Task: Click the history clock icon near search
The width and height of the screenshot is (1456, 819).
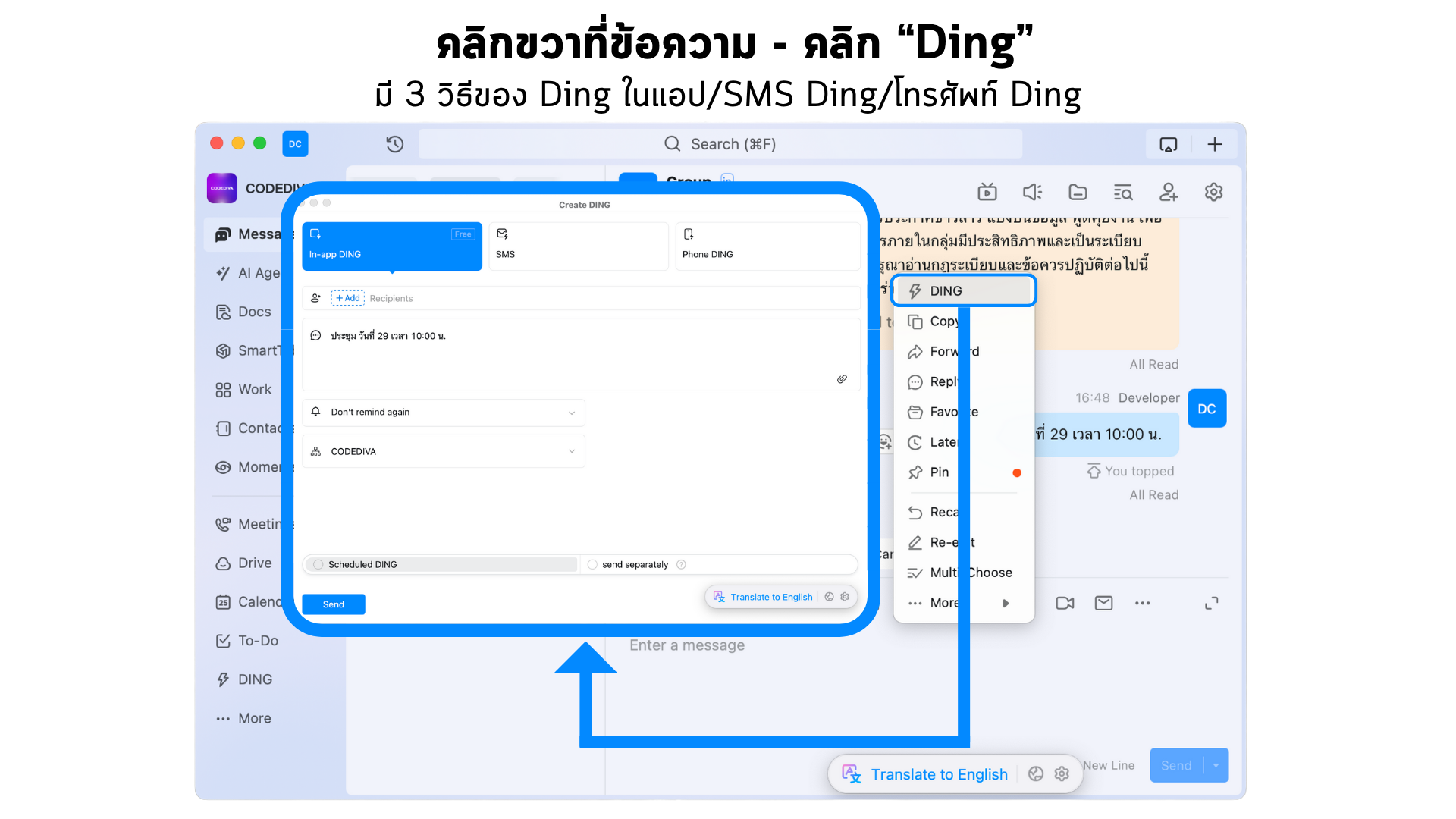Action: (394, 144)
